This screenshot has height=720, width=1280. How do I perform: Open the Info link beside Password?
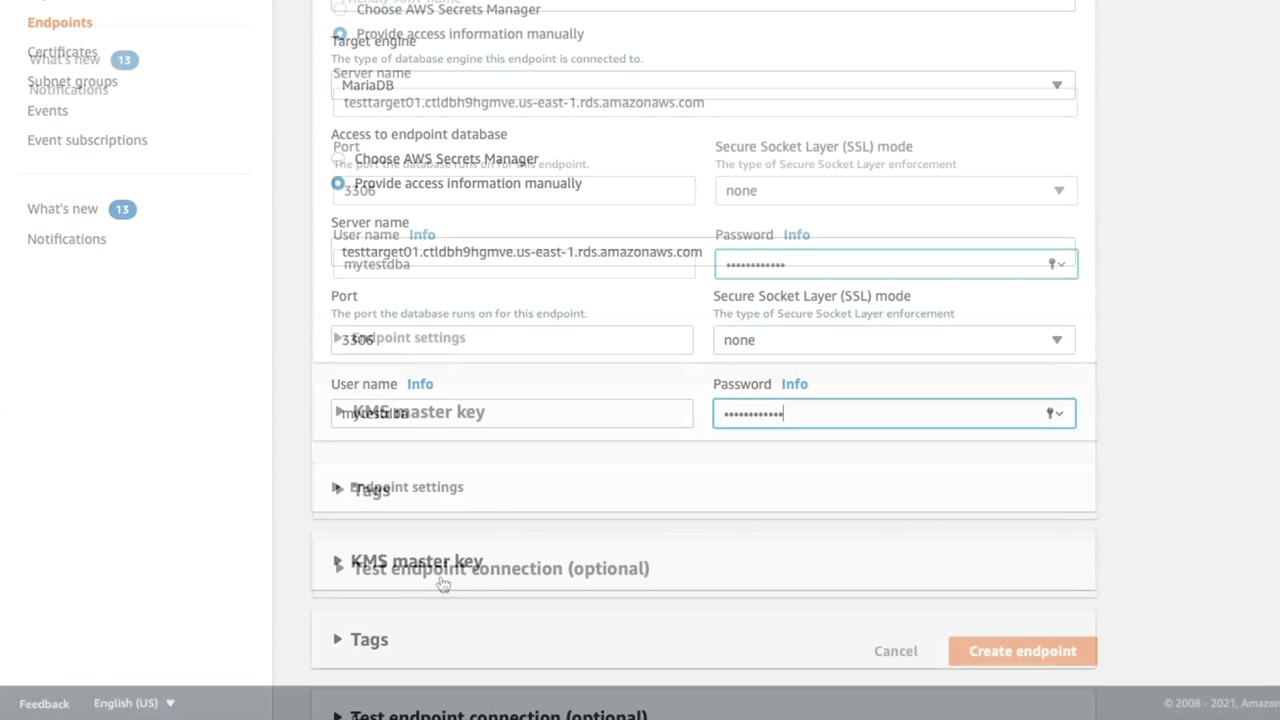[794, 384]
